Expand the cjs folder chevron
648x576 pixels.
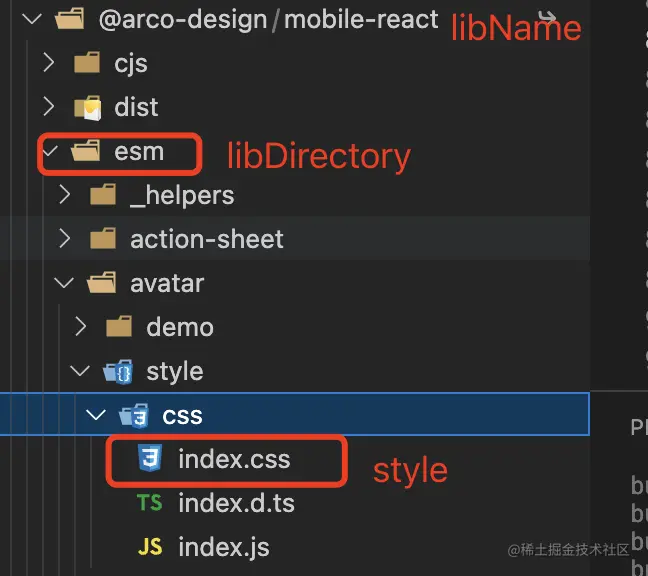tap(48, 63)
